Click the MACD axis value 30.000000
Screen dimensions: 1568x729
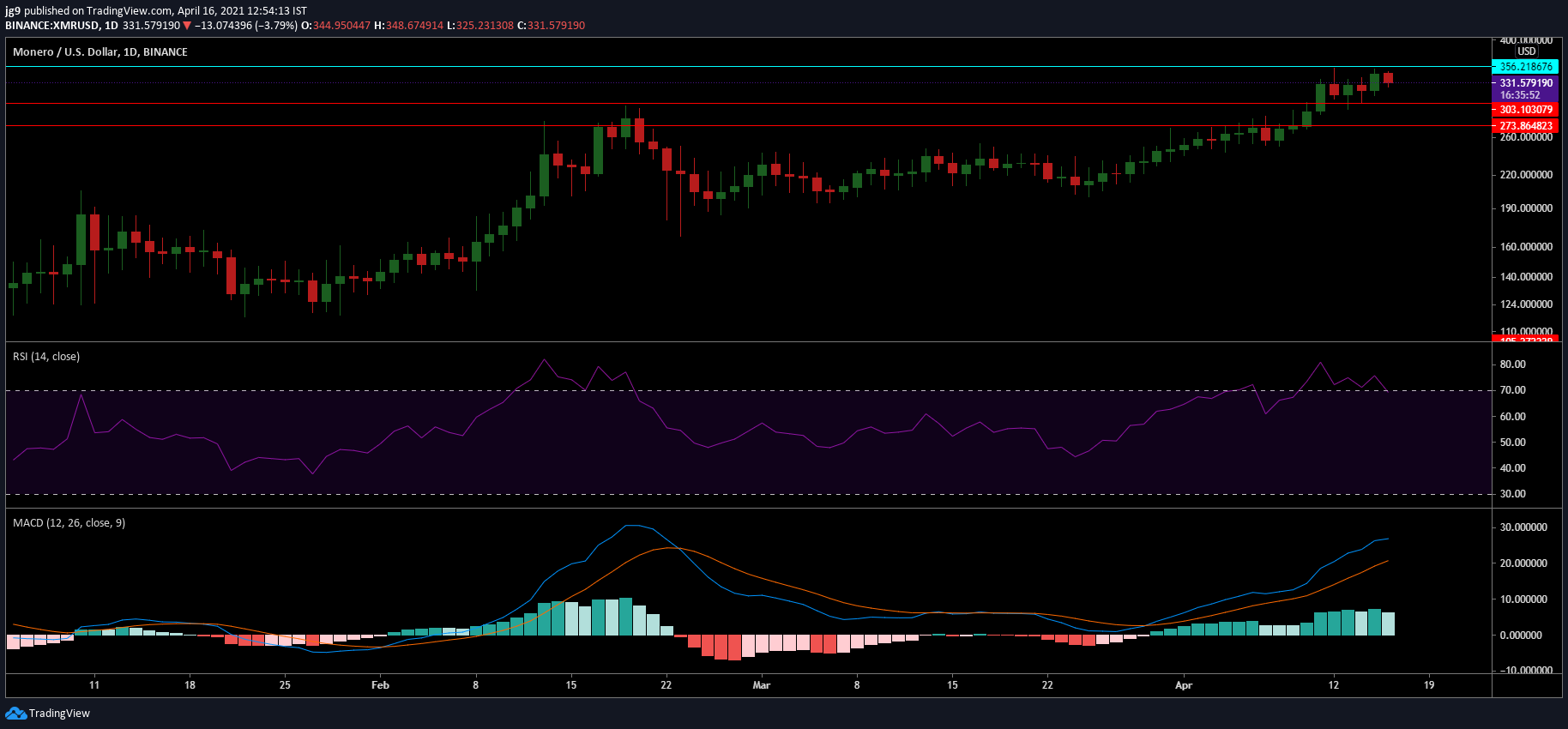(1523, 527)
